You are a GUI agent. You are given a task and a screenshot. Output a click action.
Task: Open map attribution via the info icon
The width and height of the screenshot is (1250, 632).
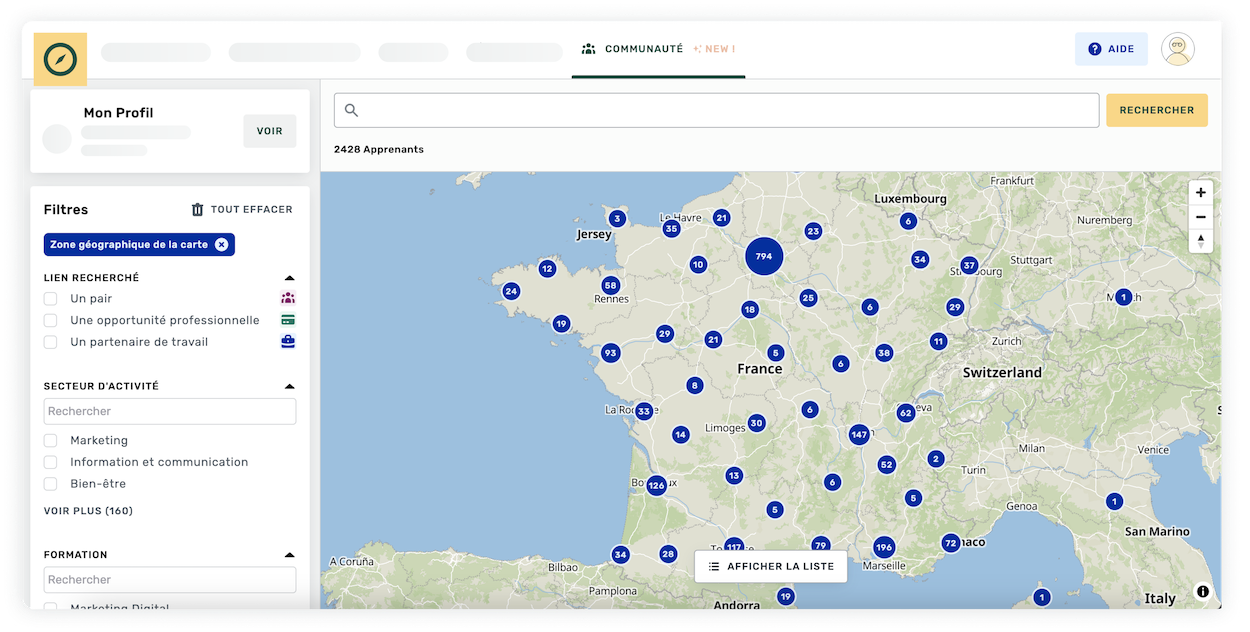[x=1202, y=591]
